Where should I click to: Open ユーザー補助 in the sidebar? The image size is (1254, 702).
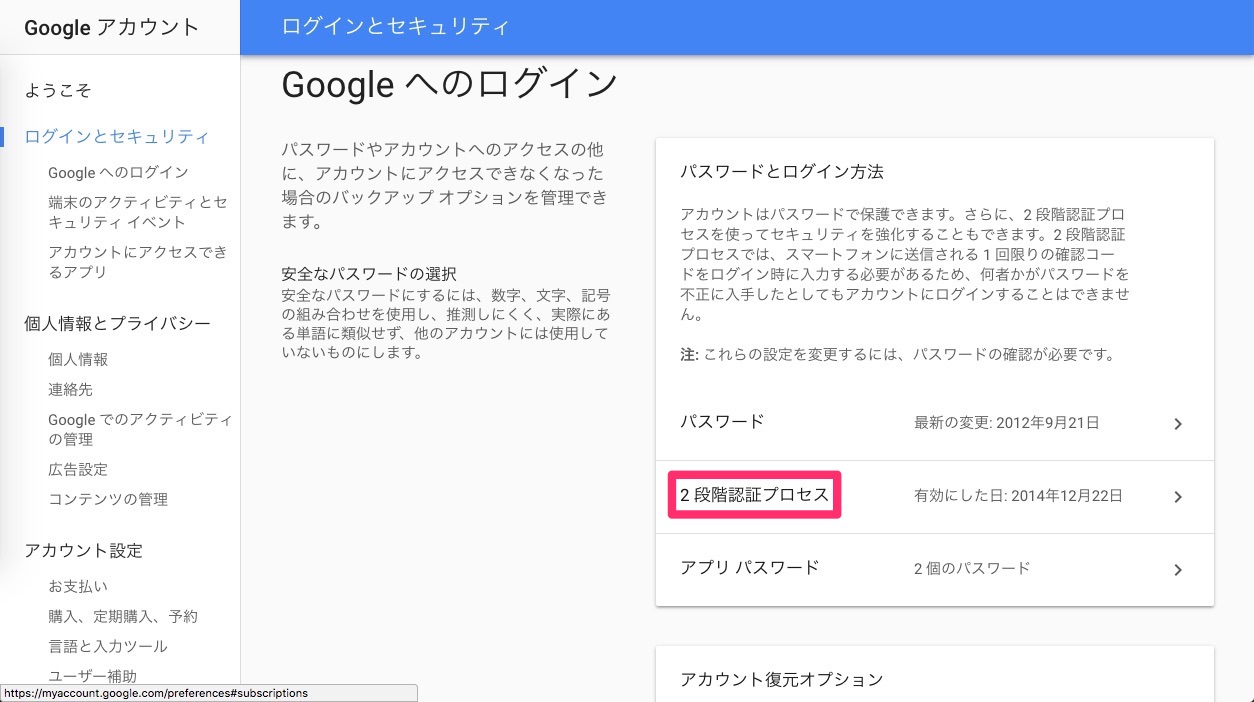(x=93, y=676)
